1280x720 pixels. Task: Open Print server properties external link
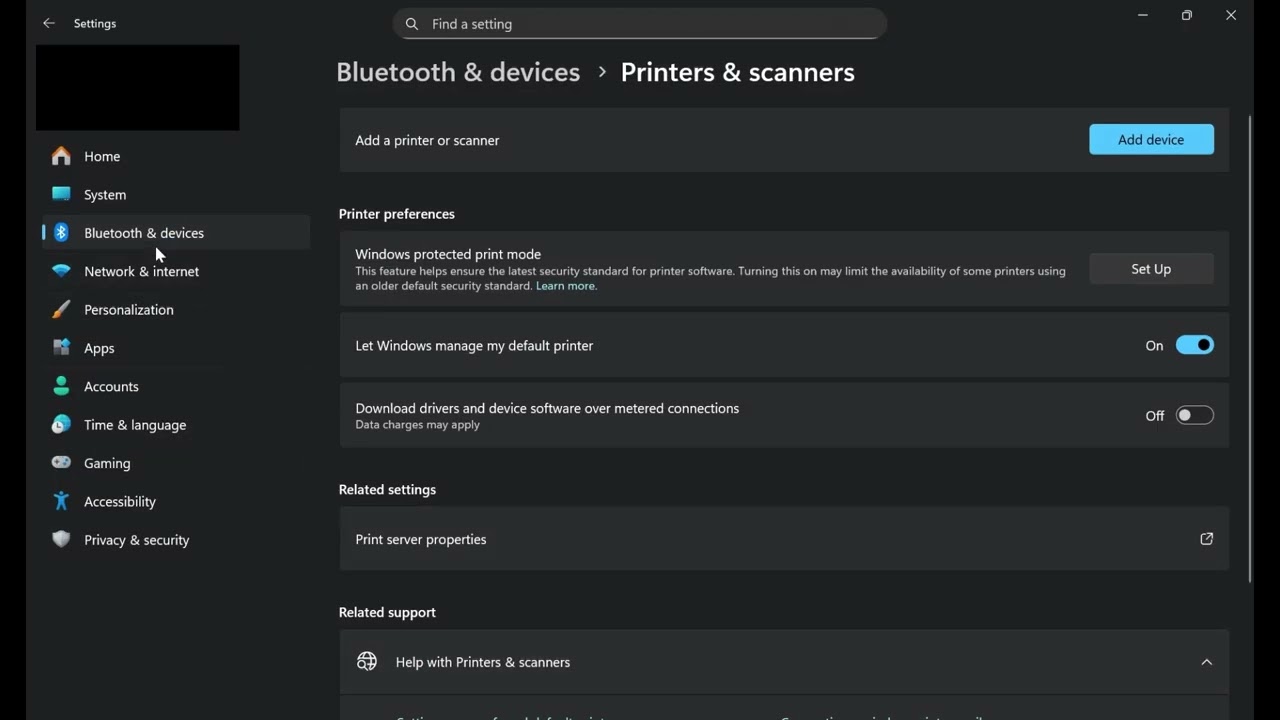coord(1206,539)
